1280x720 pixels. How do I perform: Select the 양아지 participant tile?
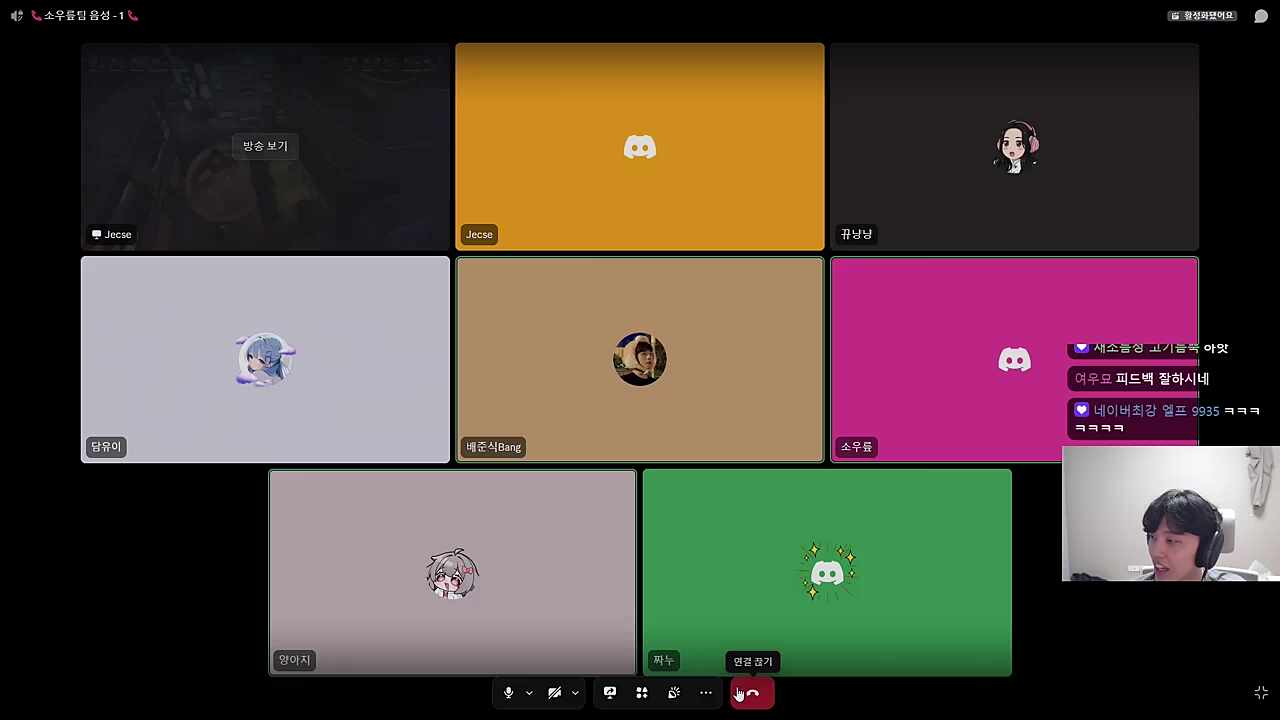click(452, 572)
